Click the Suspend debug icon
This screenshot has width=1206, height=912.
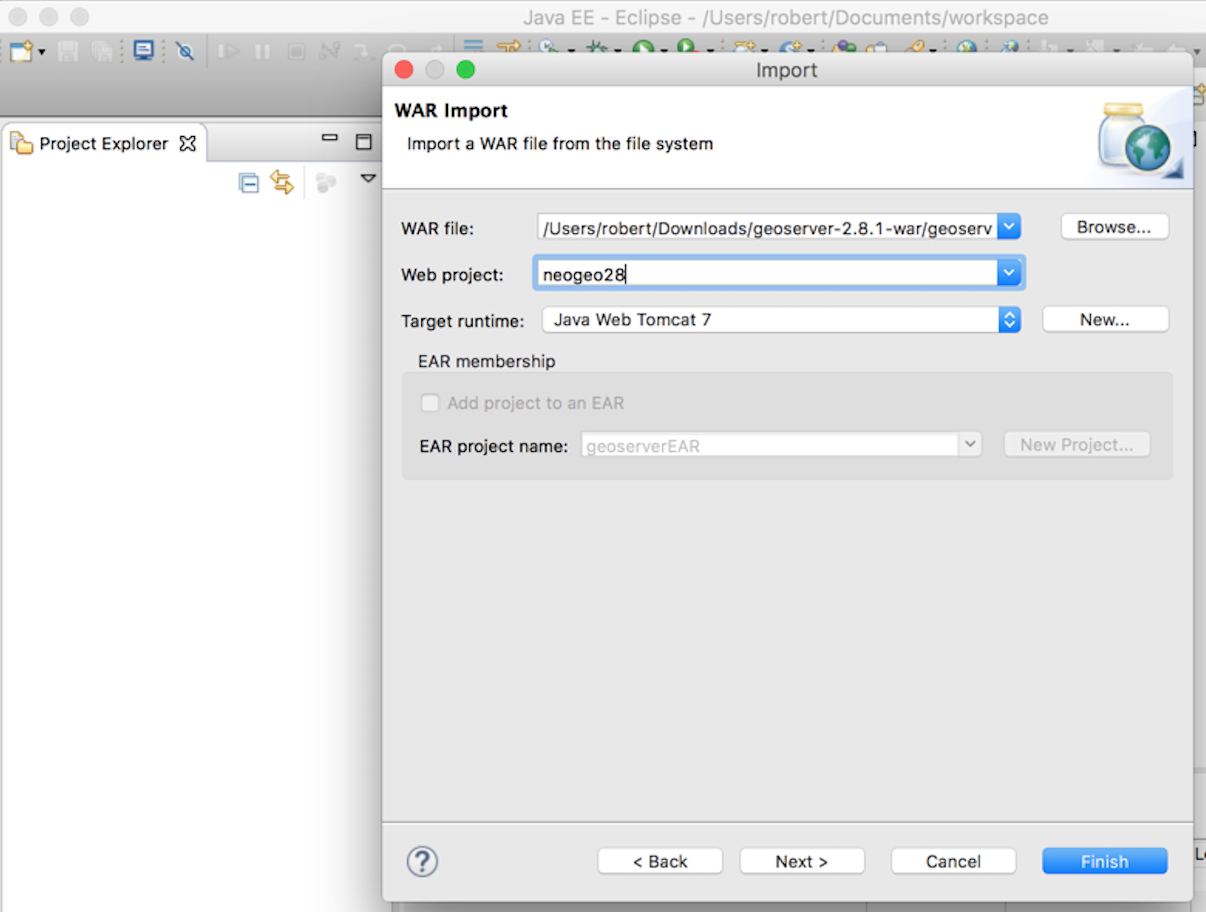pos(262,51)
